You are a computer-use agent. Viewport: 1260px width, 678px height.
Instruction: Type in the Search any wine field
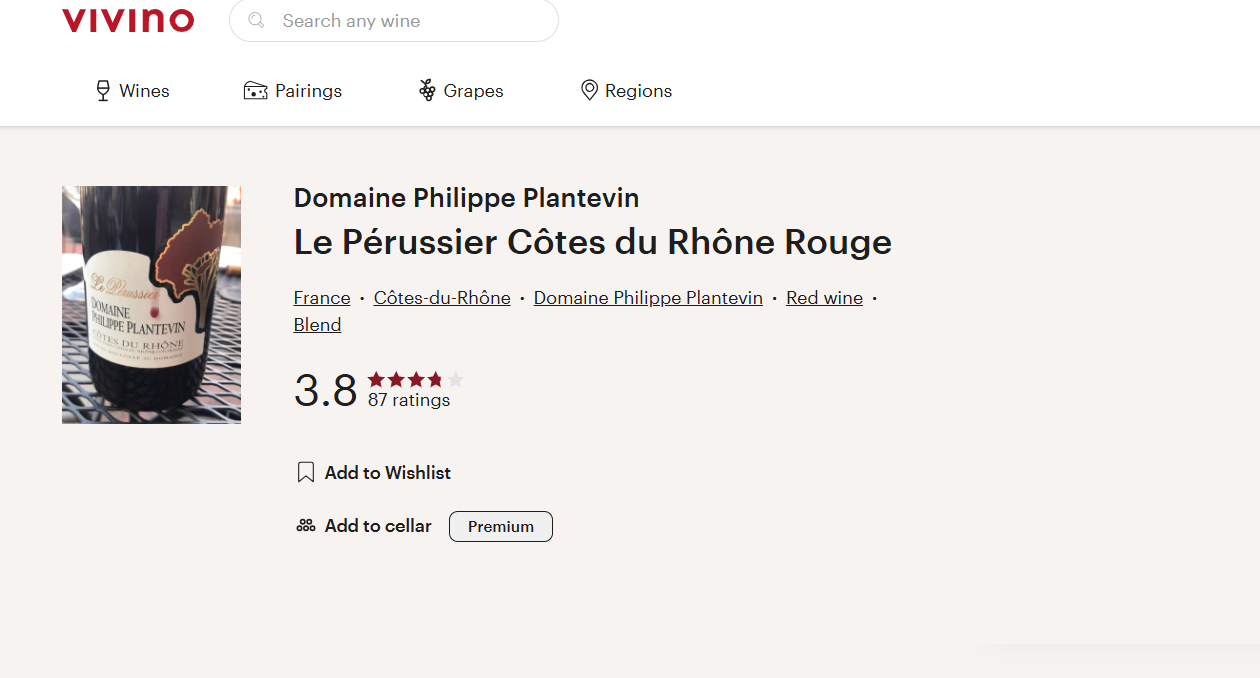click(410, 21)
